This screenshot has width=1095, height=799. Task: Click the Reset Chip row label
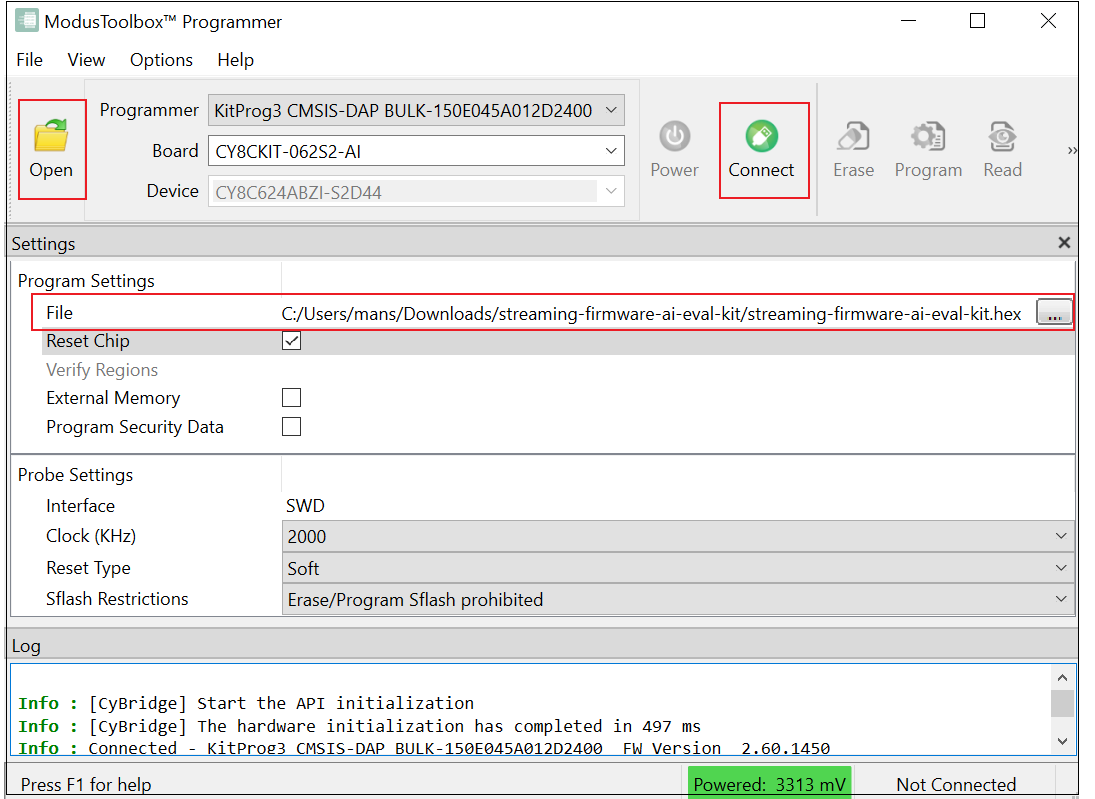click(88, 341)
